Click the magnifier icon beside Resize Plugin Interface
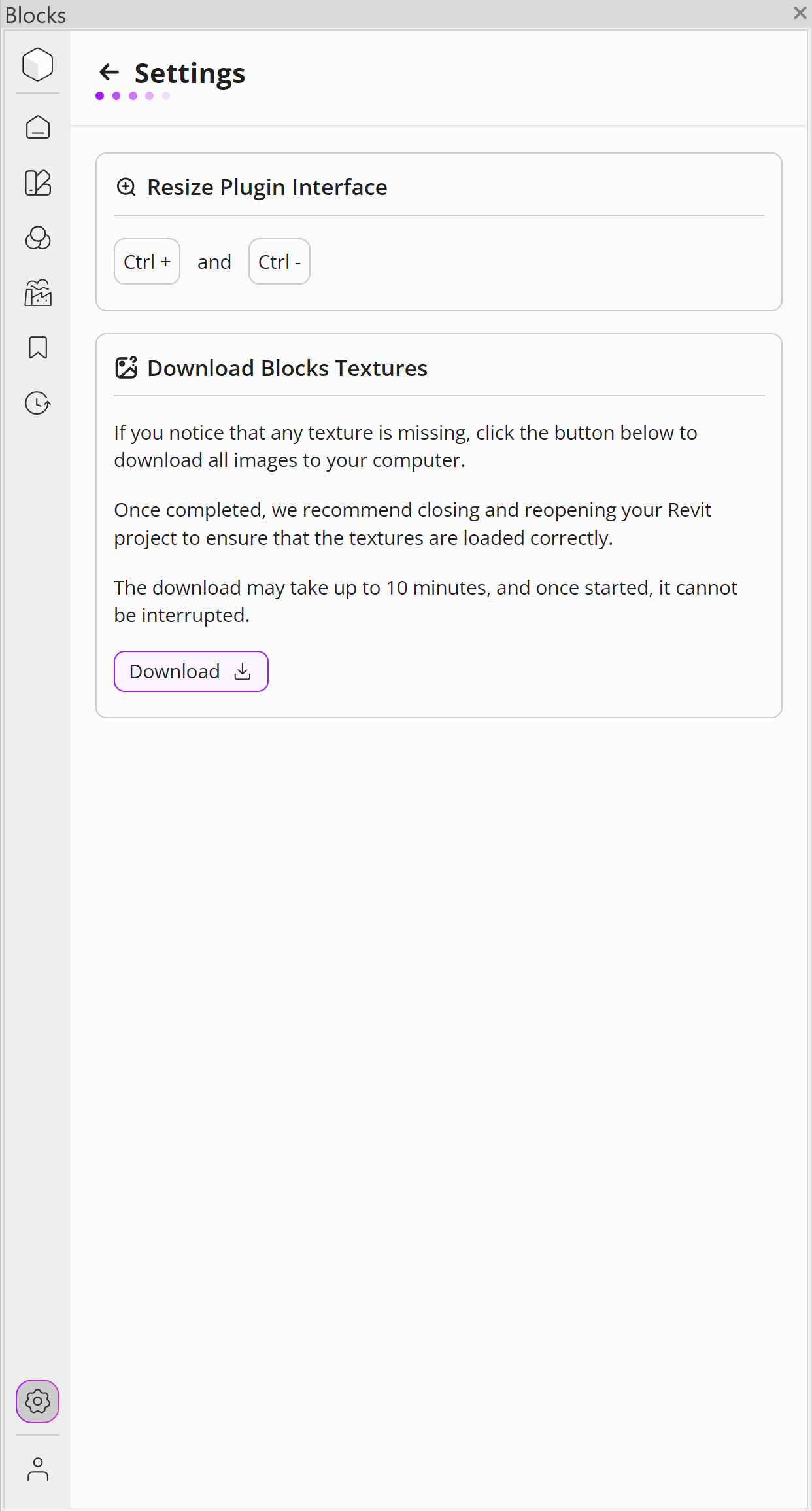 pos(126,187)
